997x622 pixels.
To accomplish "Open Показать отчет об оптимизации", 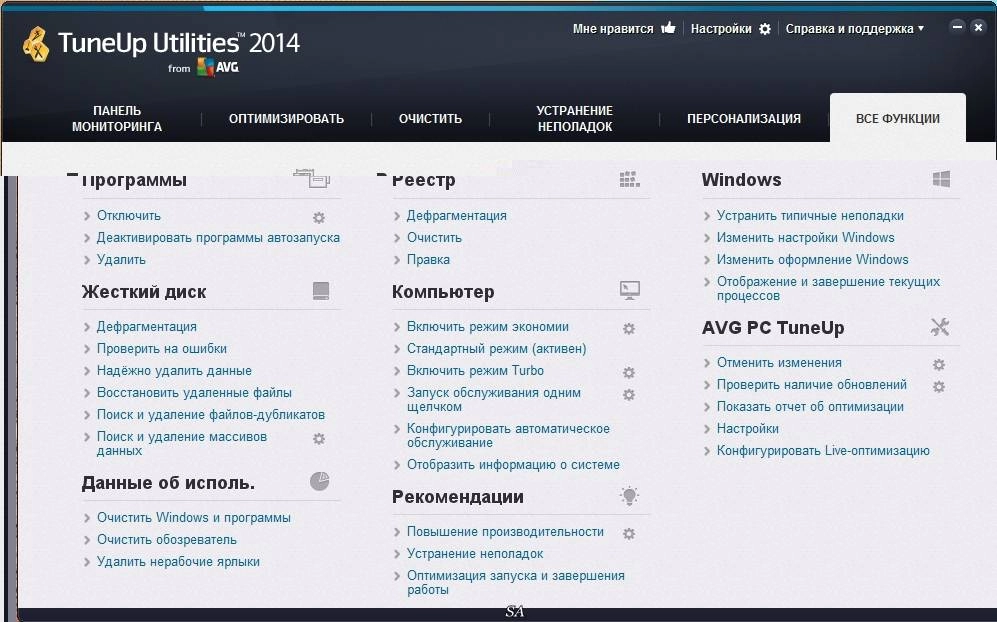I will 810,407.
